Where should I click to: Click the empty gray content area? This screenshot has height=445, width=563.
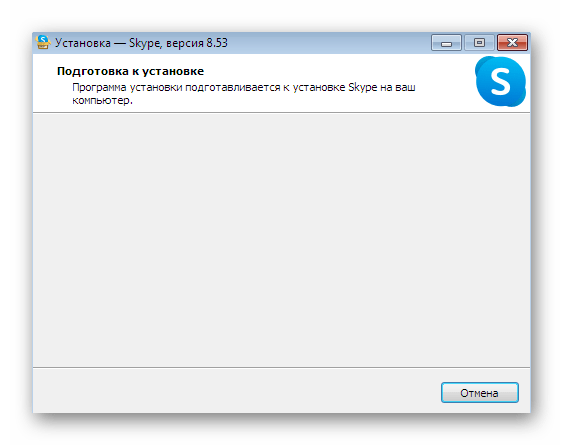coord(282,240)
